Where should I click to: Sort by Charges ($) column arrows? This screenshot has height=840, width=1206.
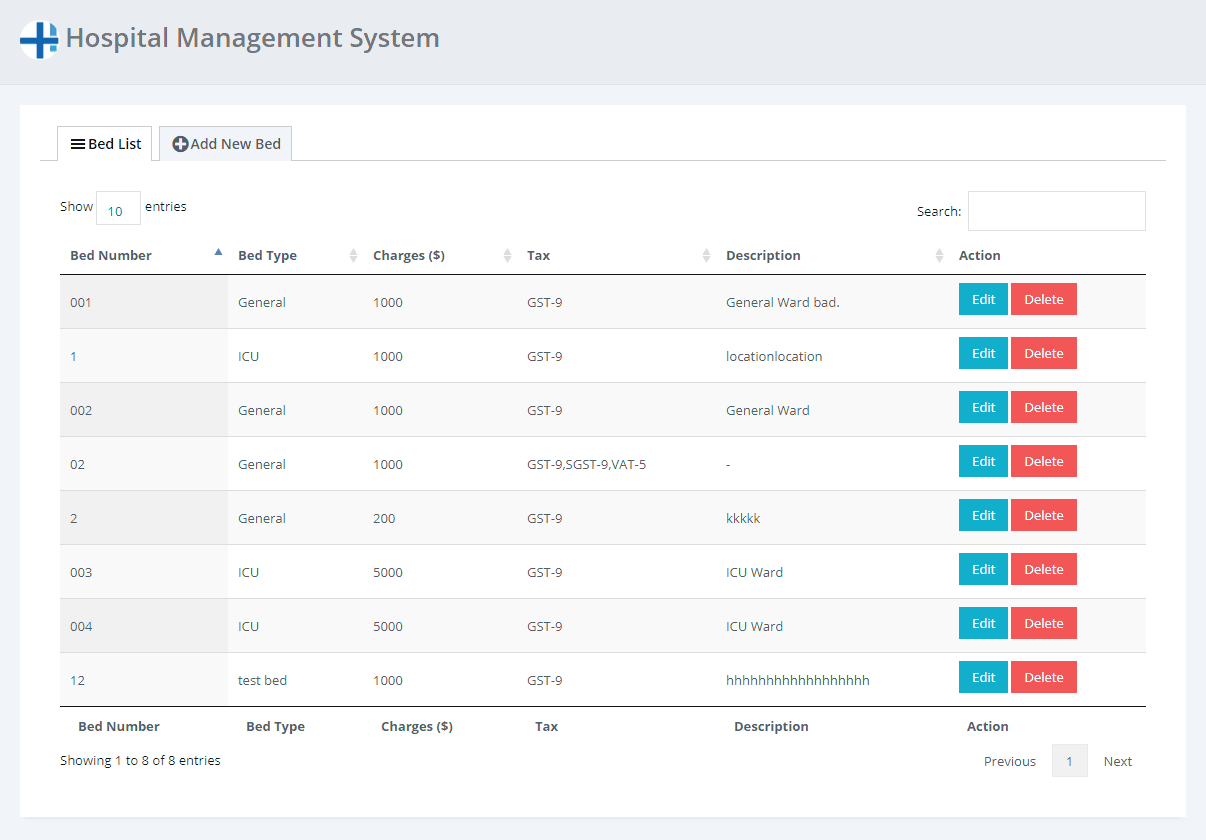[507, 256]
